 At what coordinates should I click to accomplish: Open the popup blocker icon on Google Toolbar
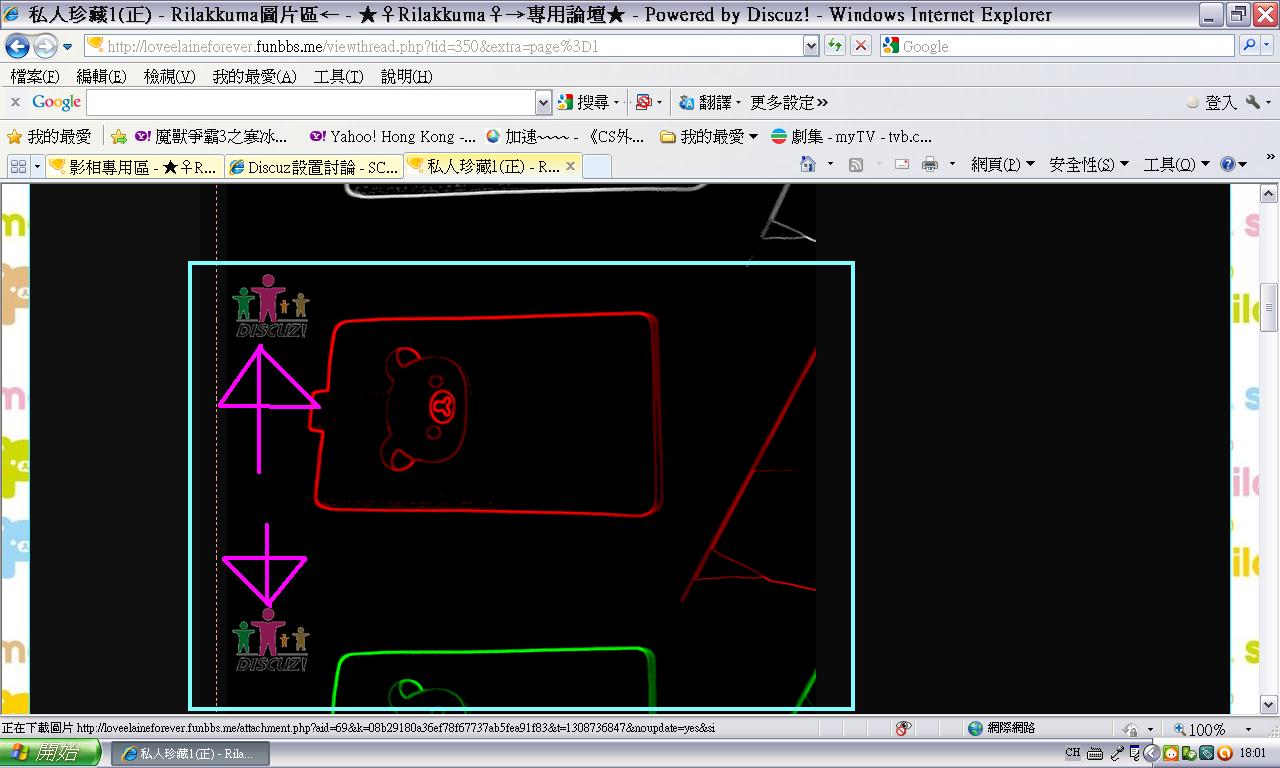click(644, 102)
